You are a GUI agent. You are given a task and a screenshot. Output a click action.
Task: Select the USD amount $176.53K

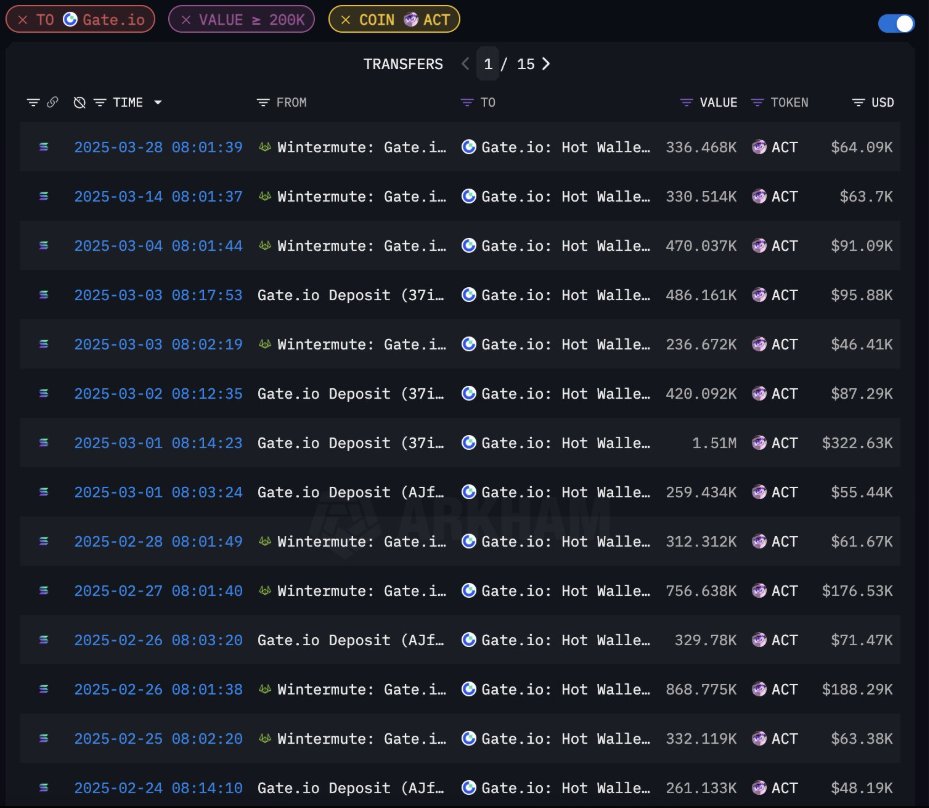point(857,591)
